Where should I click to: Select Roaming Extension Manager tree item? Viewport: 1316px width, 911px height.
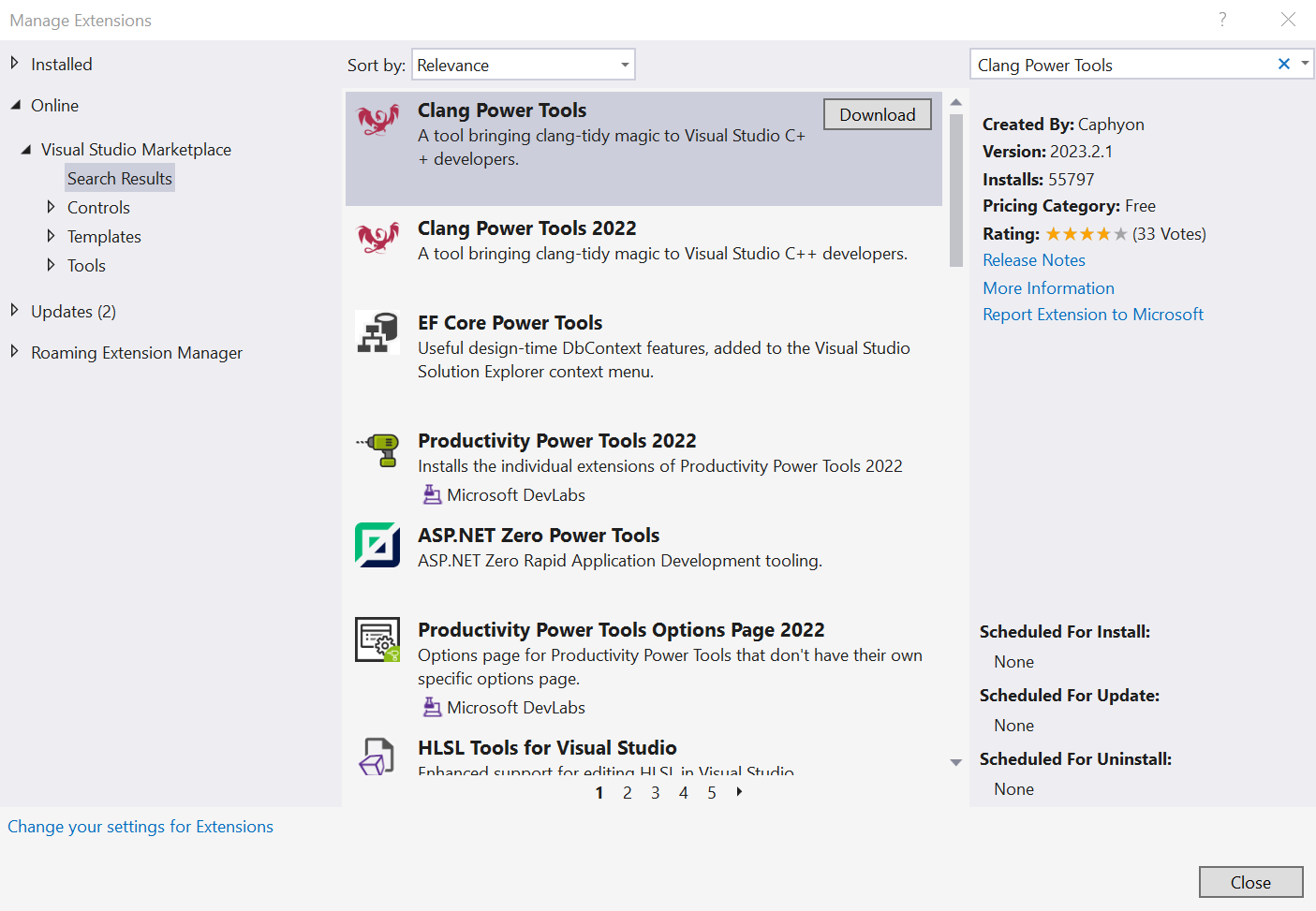[x=137, y=353]
